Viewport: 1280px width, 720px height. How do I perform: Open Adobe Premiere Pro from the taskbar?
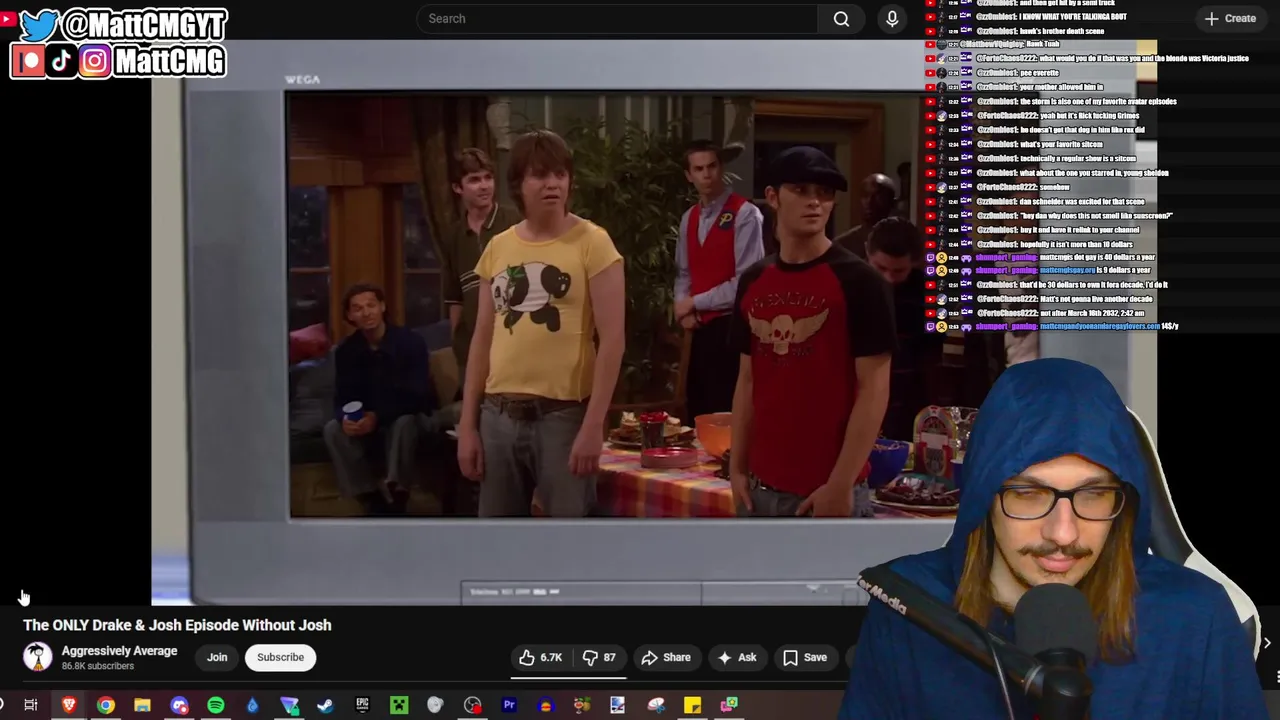[509, 705]
